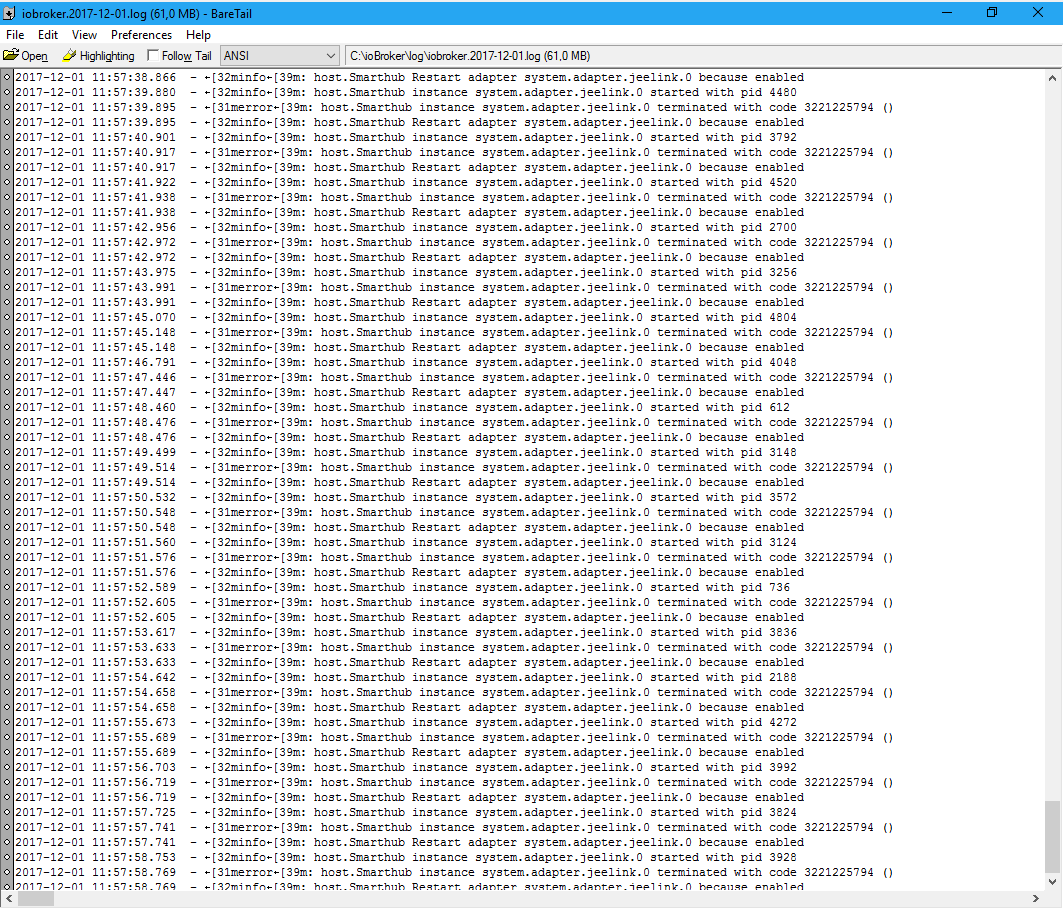
Task: Select log line started with pid 4272
Action: click(405, 722)
